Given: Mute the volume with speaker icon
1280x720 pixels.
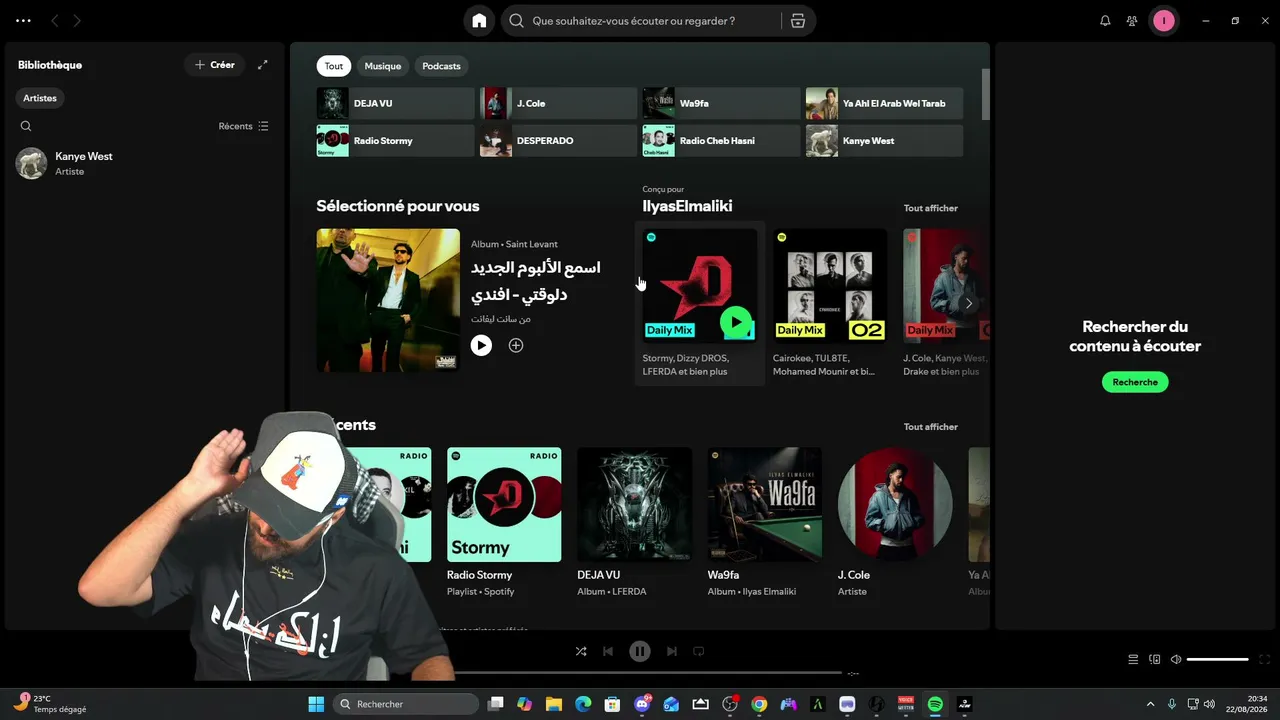Looking at the screenshot, I should click(1176, 660).
